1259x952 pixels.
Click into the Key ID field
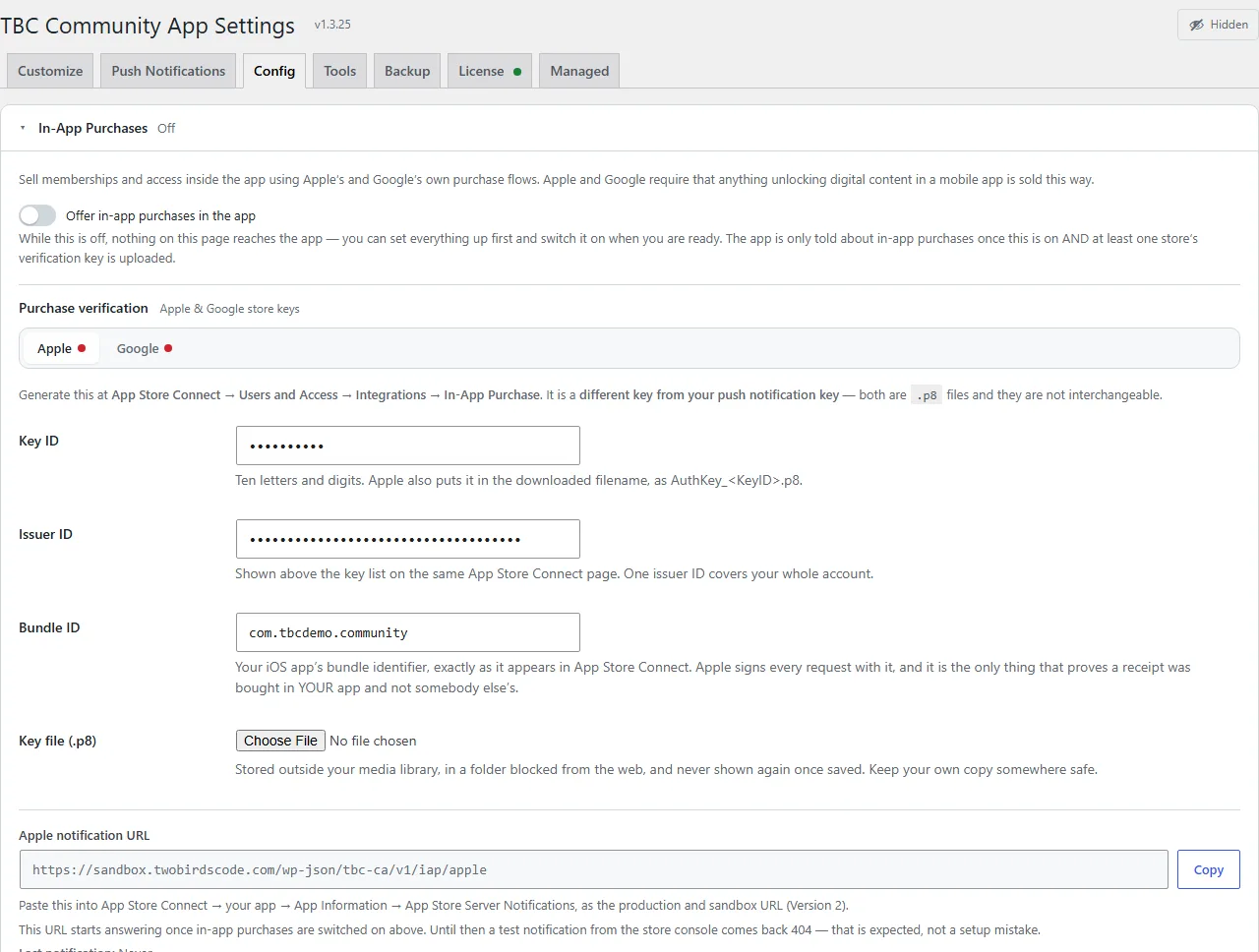pos(408,446)
